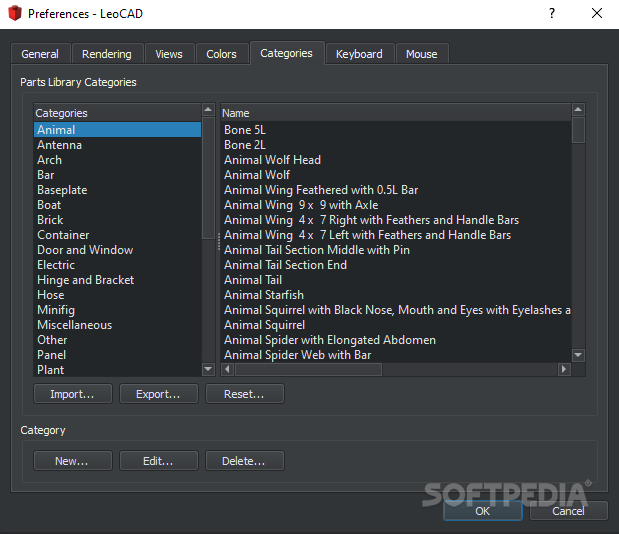
Task: Select the Animal category
Action: coord(118,130)
